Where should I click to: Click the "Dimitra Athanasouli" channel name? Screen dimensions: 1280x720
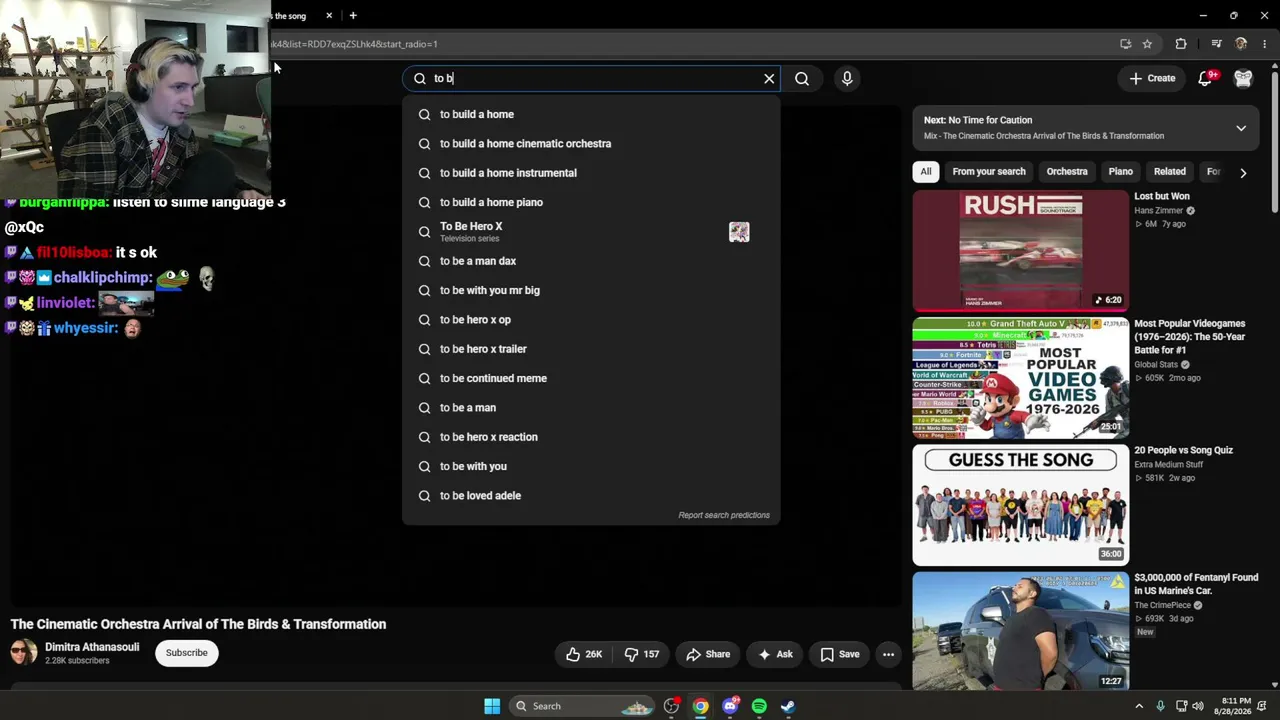click(x=92, y=647)
